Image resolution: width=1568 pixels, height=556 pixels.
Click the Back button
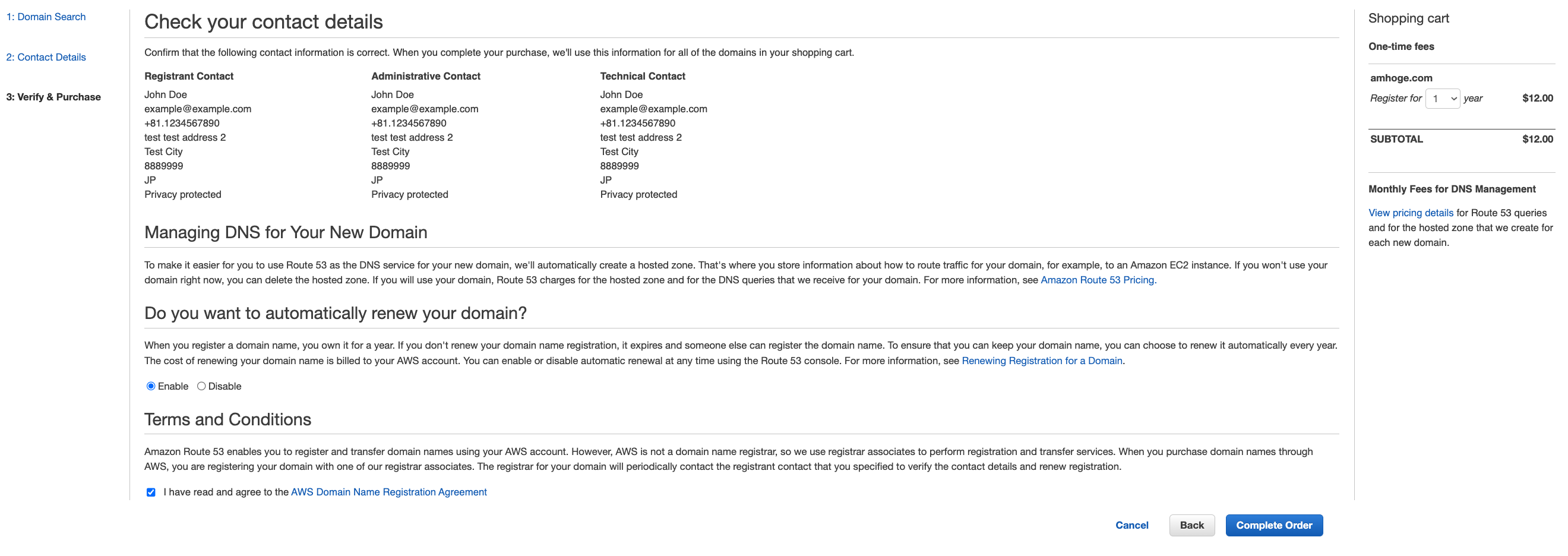1191,526
